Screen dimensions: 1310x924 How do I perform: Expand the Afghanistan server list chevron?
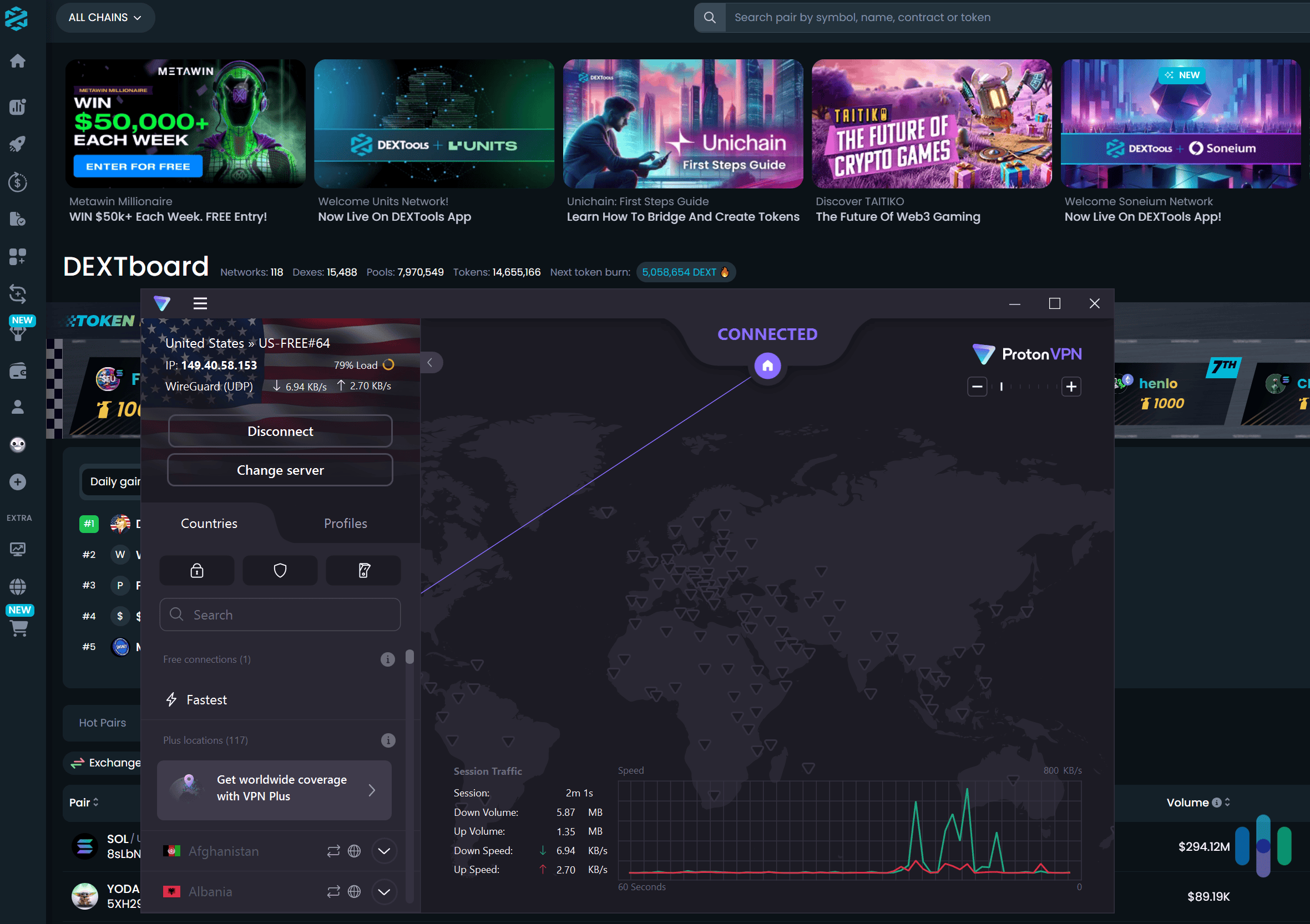384,850
